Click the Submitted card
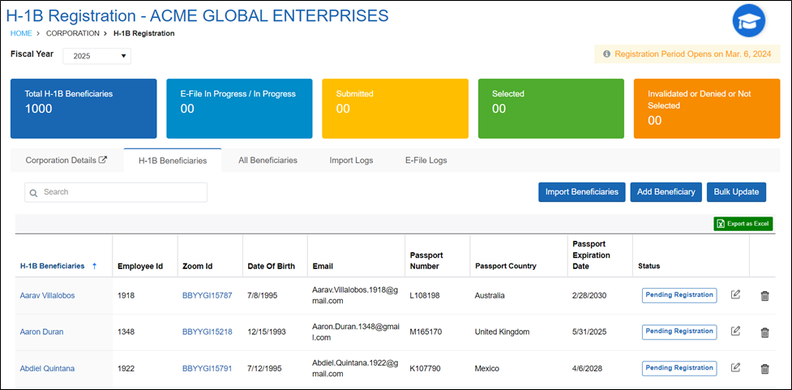792x390 pixels. [x=395, y=109]
